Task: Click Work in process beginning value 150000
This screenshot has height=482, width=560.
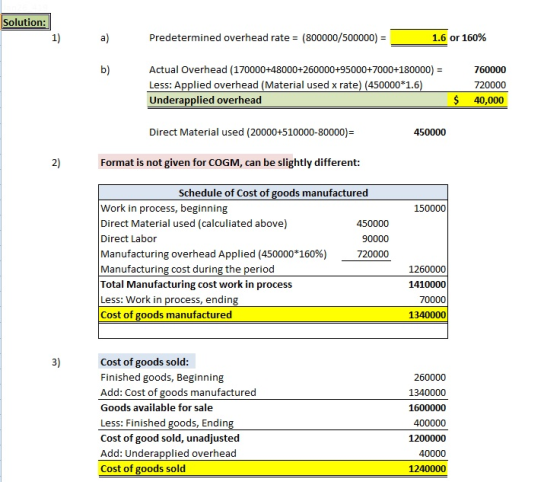Action: click(430, 209)
